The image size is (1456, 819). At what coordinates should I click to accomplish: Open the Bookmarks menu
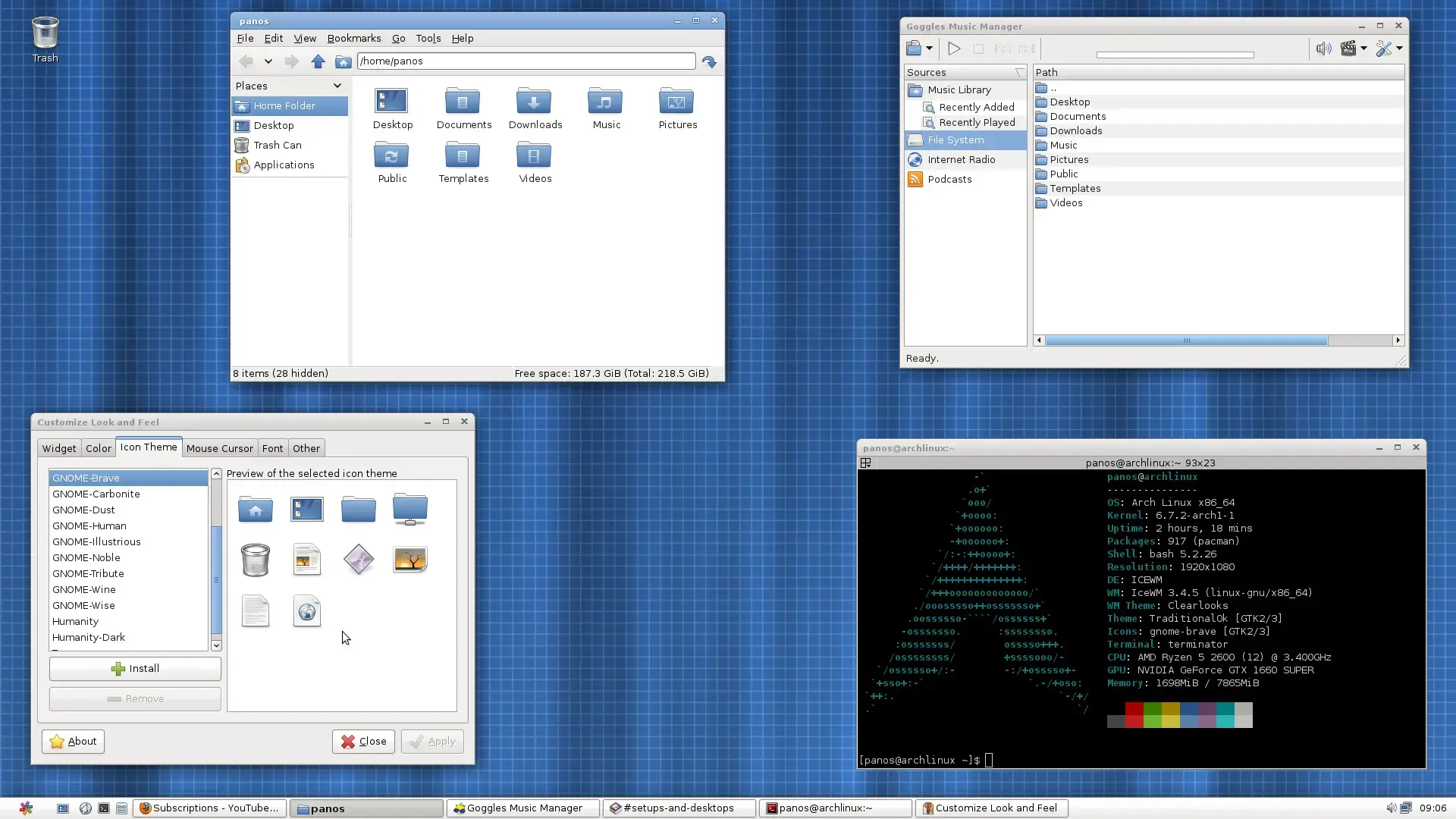coord(353,38)
